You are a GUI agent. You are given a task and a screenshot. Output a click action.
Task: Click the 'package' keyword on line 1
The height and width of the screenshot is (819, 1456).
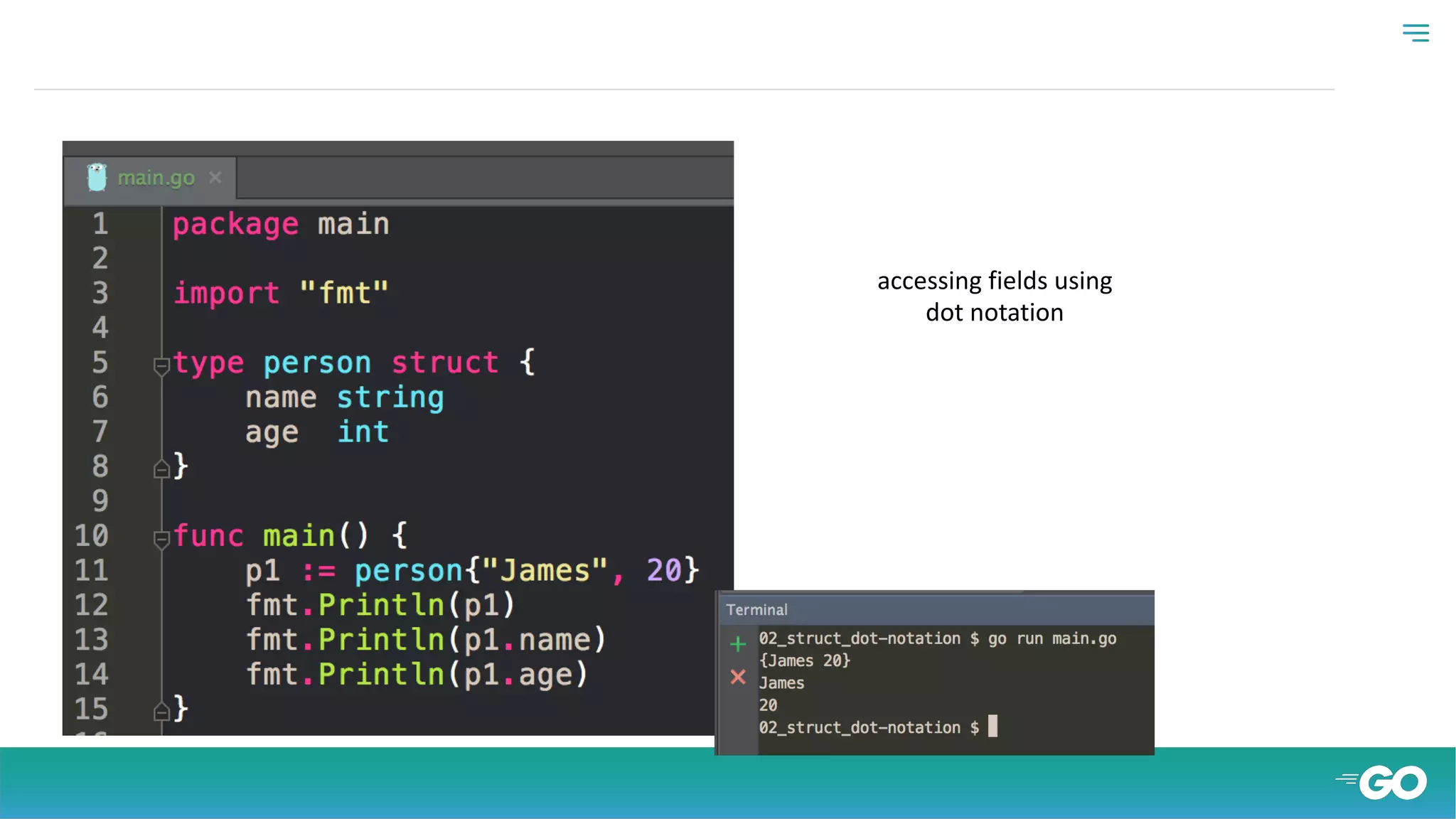click(x=235, y=225)
